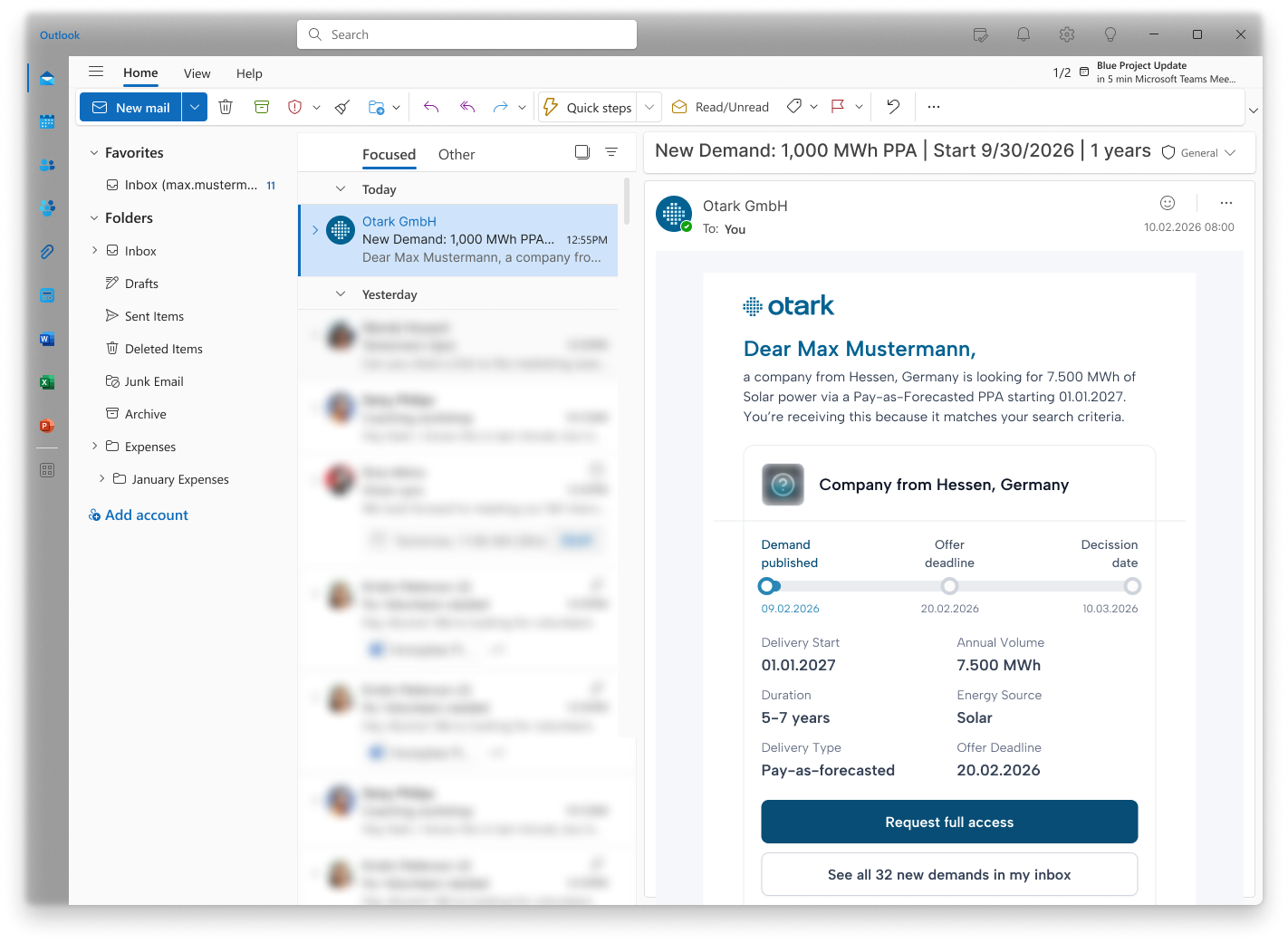The image size is (1288, 943).
Task: Launch Word from the Outlook app bar
Action: (46, 338)
